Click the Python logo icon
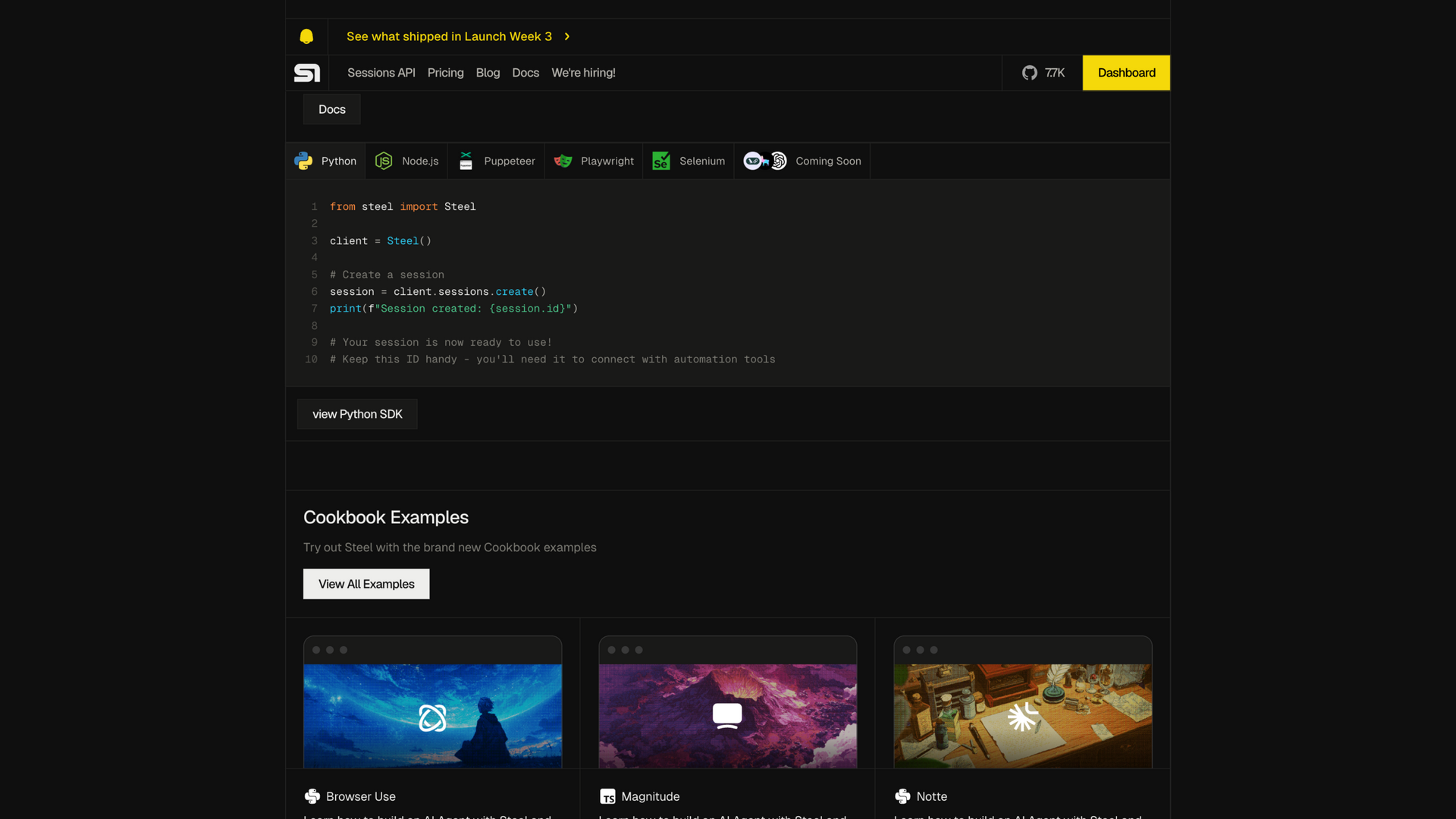This screenshot has height=819, width=1456. (303, 161)
